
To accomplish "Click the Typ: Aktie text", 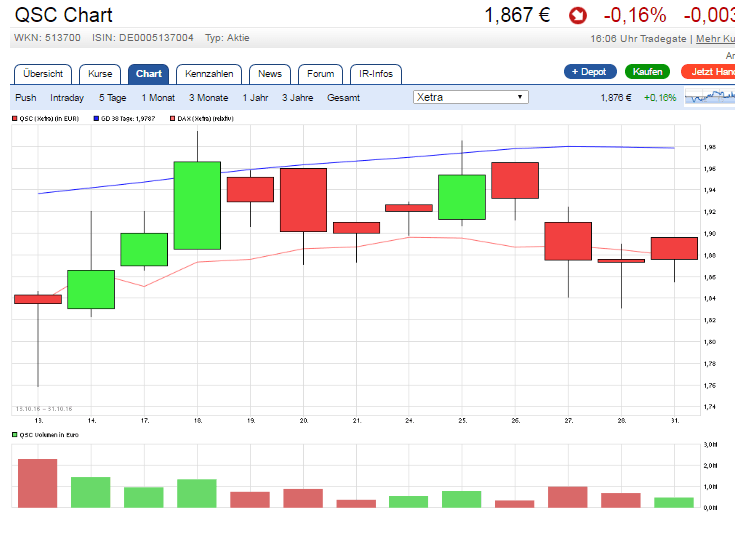I will 227,38.
